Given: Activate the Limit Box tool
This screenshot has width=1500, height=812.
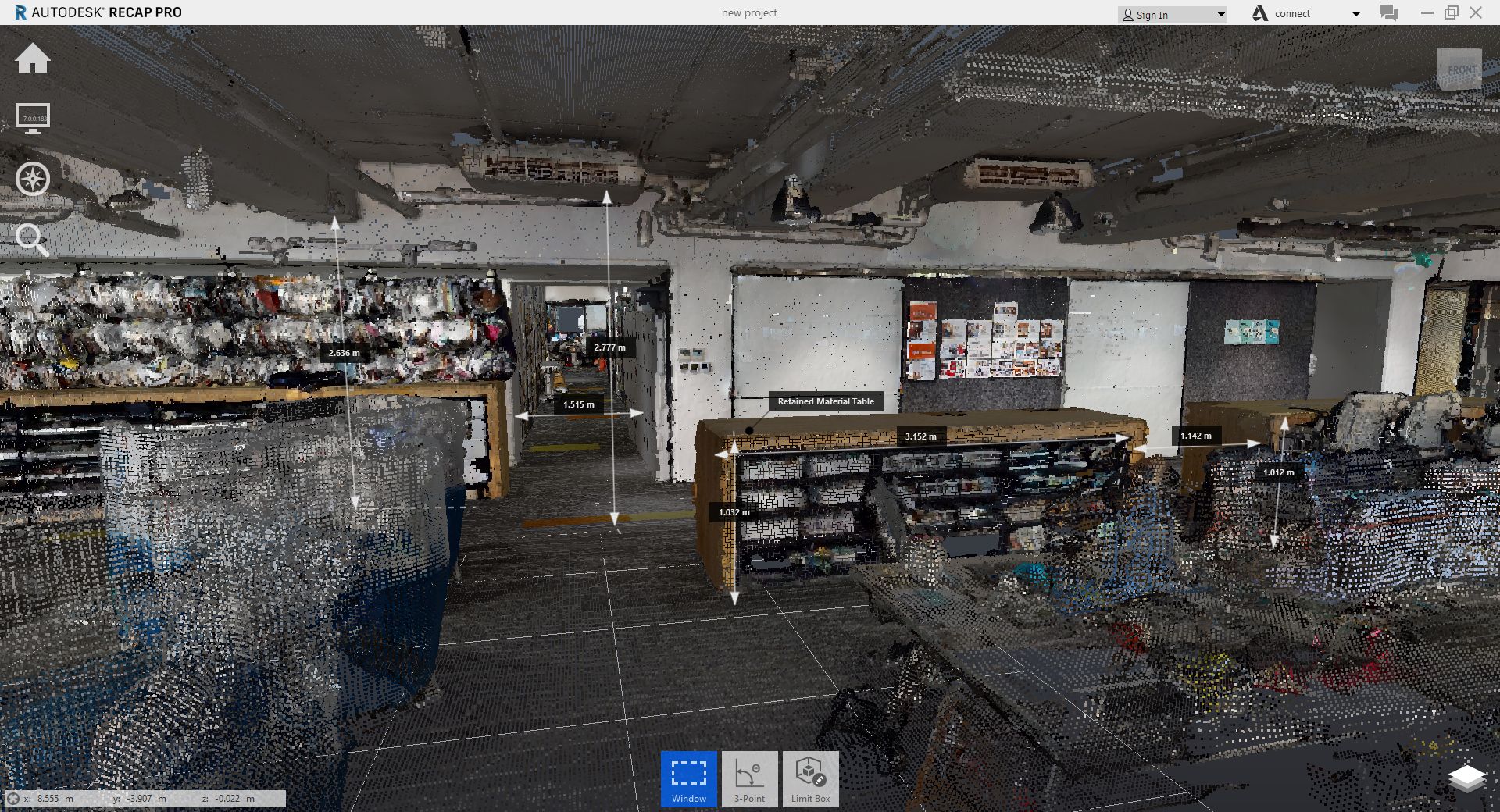Looking at the screenshot, I should [810, 778].
